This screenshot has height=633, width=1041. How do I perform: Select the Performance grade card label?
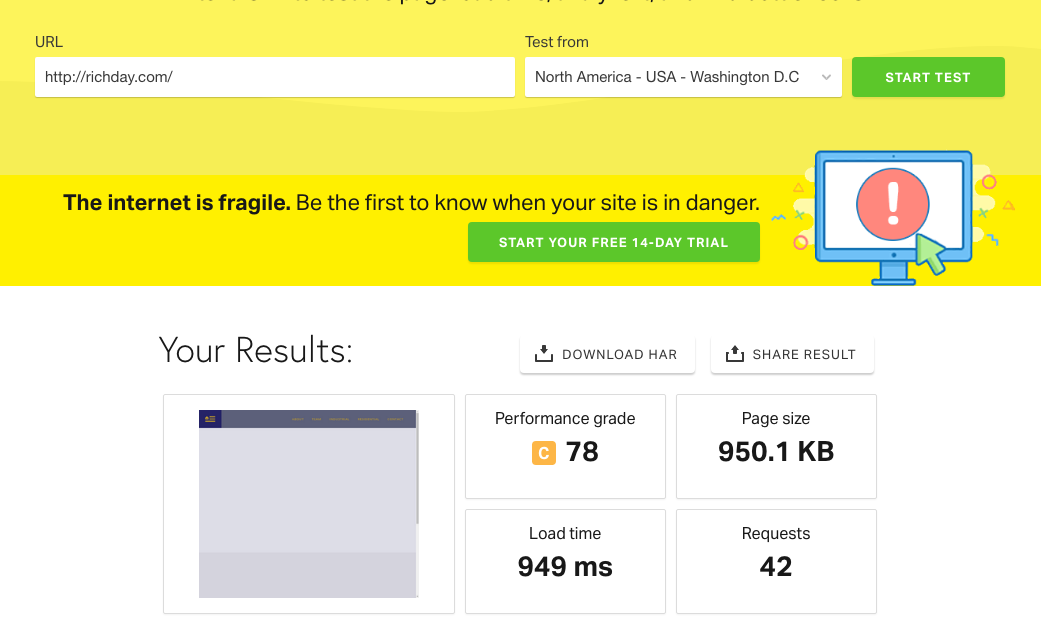[565, 419]
